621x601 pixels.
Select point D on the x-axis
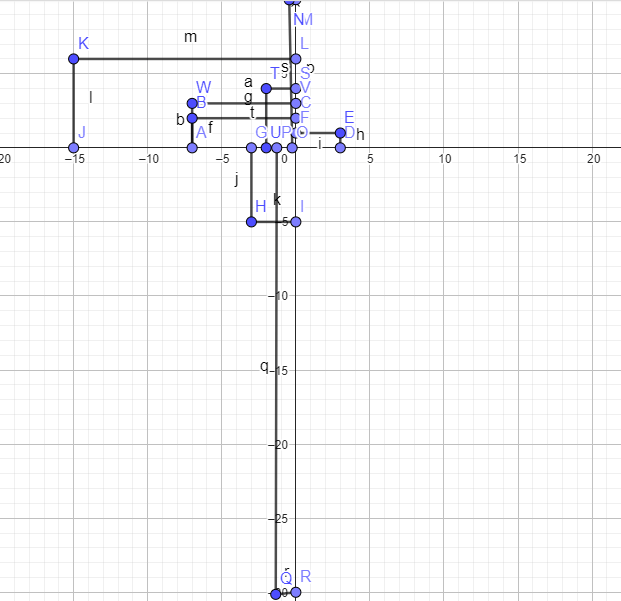coord(340,148)
